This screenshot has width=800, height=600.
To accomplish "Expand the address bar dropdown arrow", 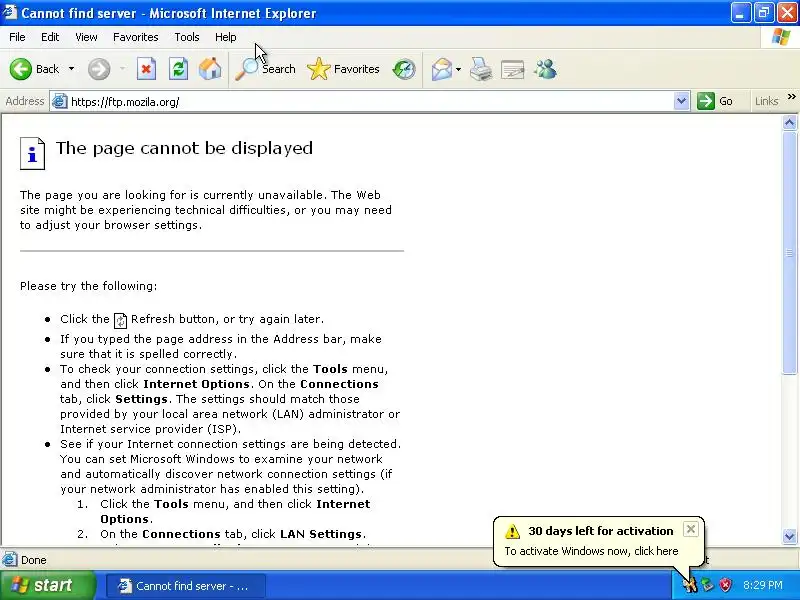I will point(681,102).
